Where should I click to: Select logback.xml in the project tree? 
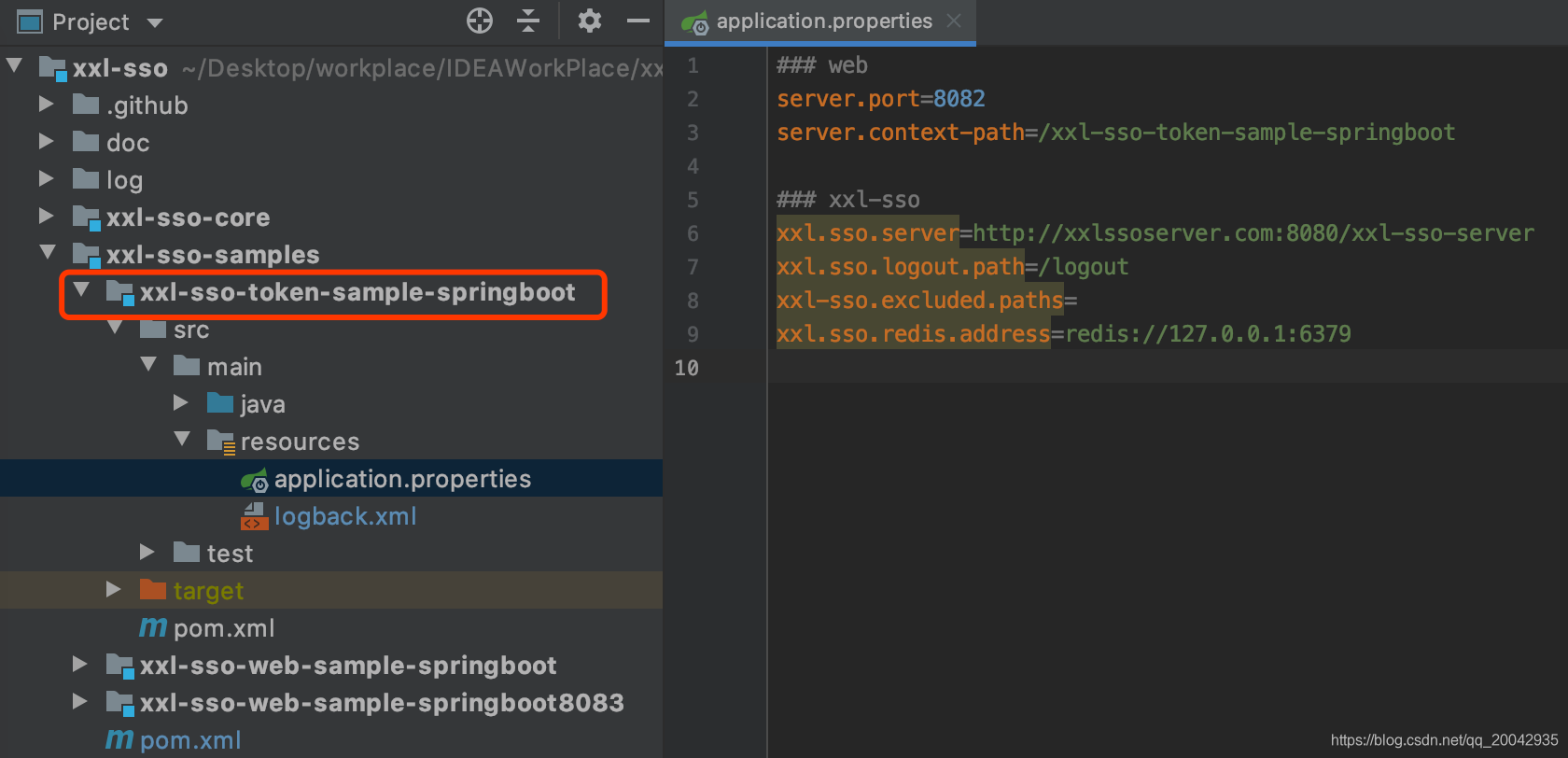click(345, 516)
